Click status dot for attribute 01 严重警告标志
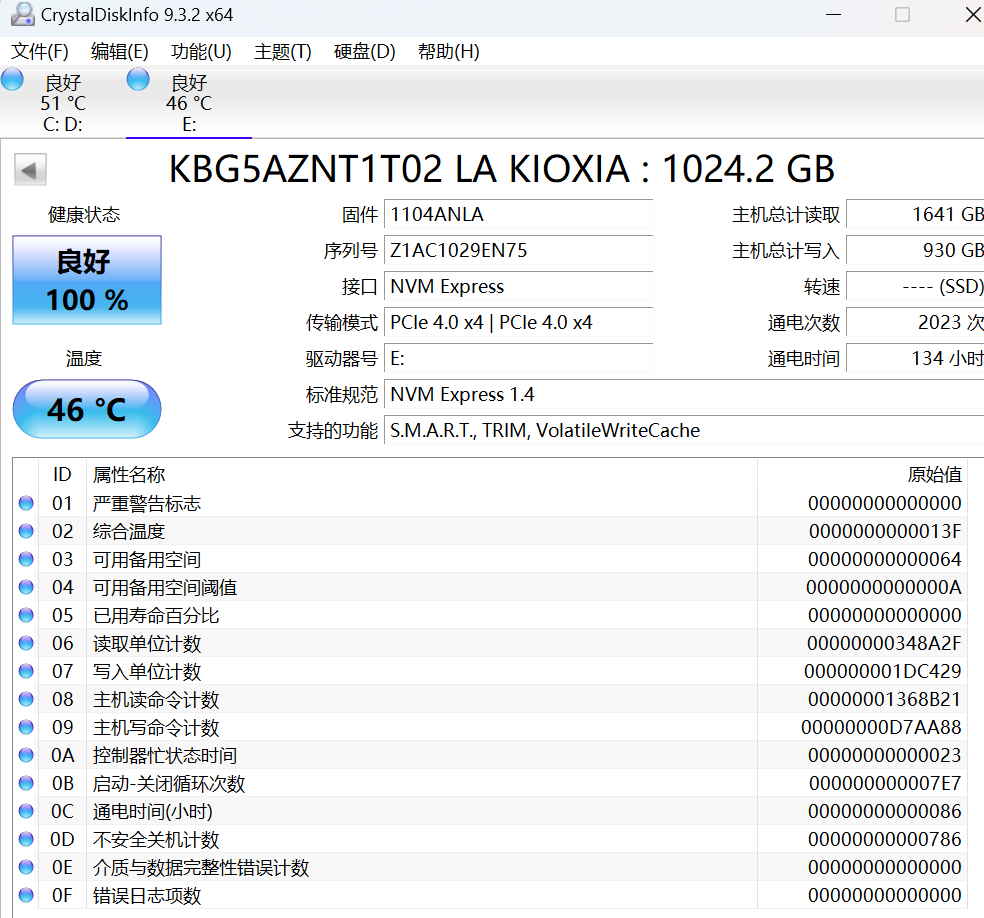Viewport: 984px width, 918px height. click(x=26, y=503)
